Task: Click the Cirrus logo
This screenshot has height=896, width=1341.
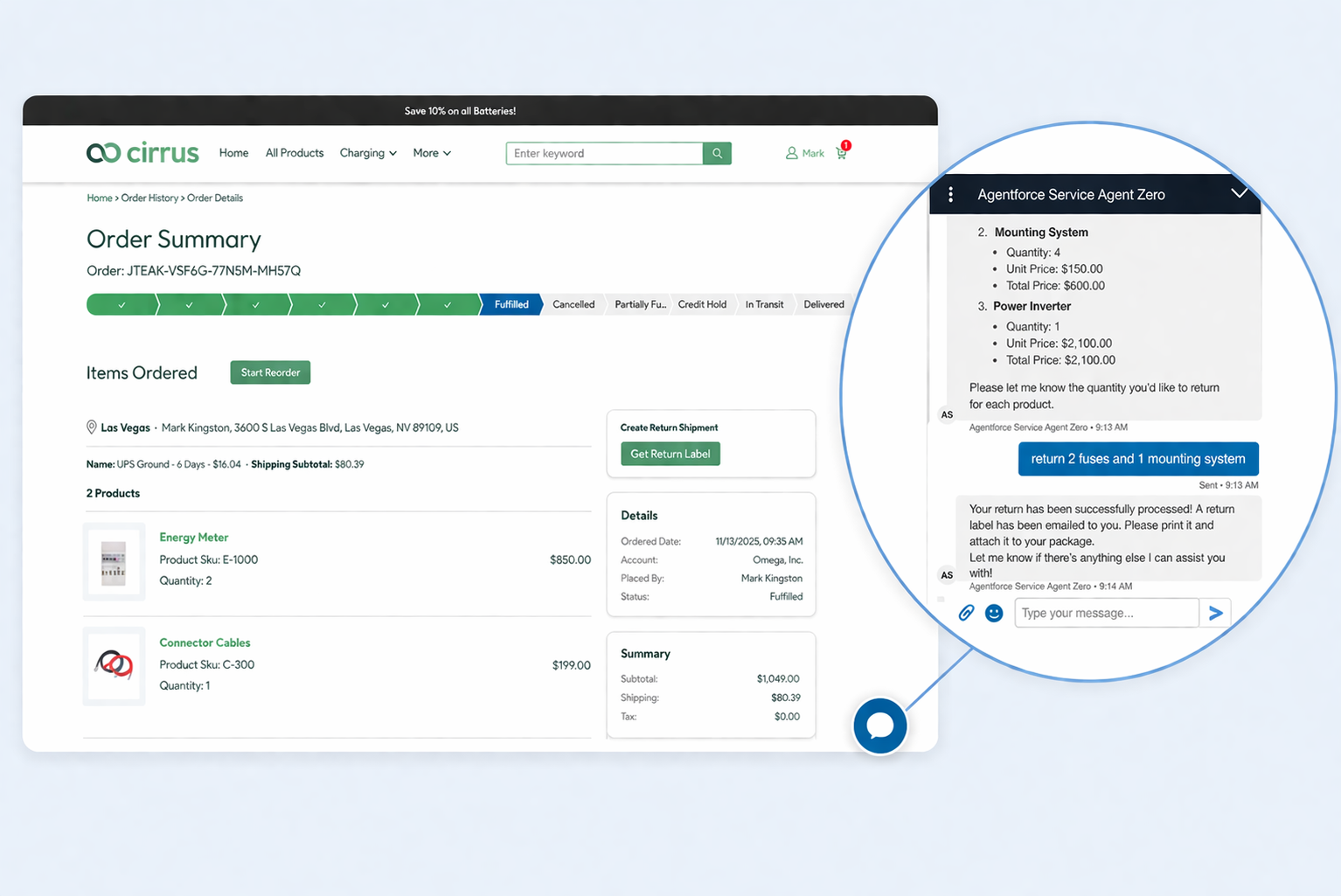Action: [x=142, y=152]
